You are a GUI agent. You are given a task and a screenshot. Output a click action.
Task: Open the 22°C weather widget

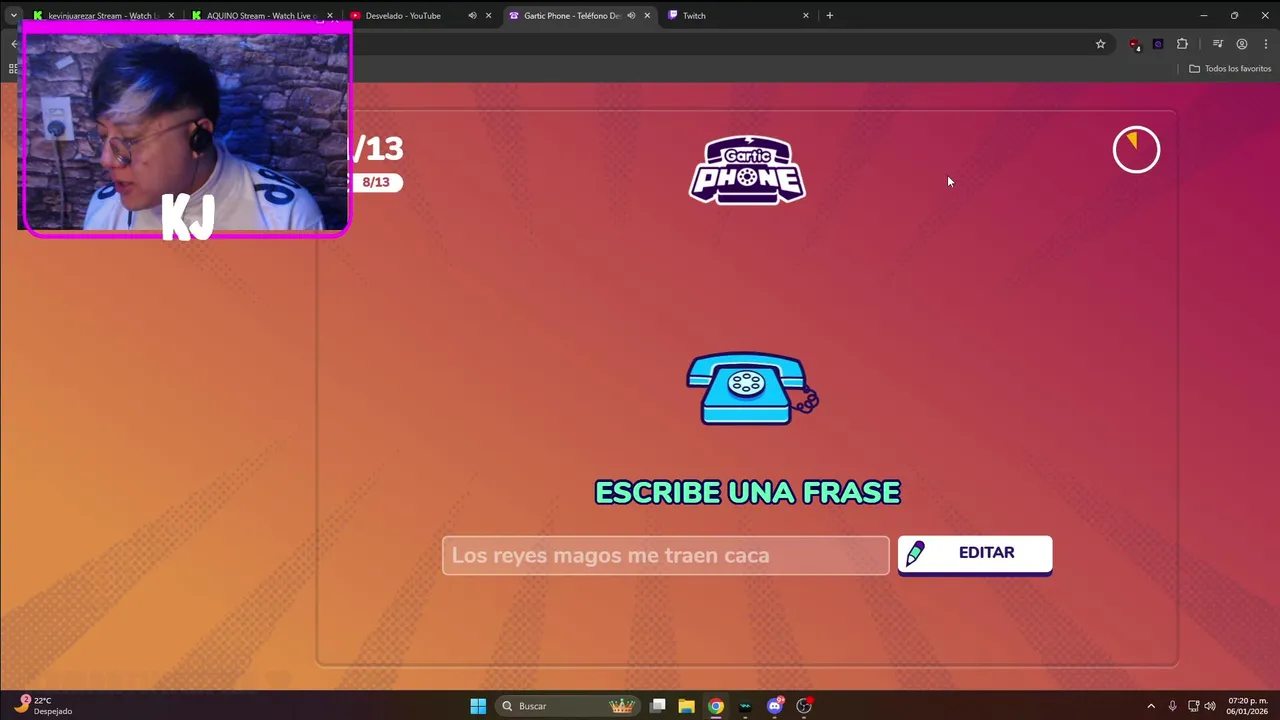click(44, 706)
